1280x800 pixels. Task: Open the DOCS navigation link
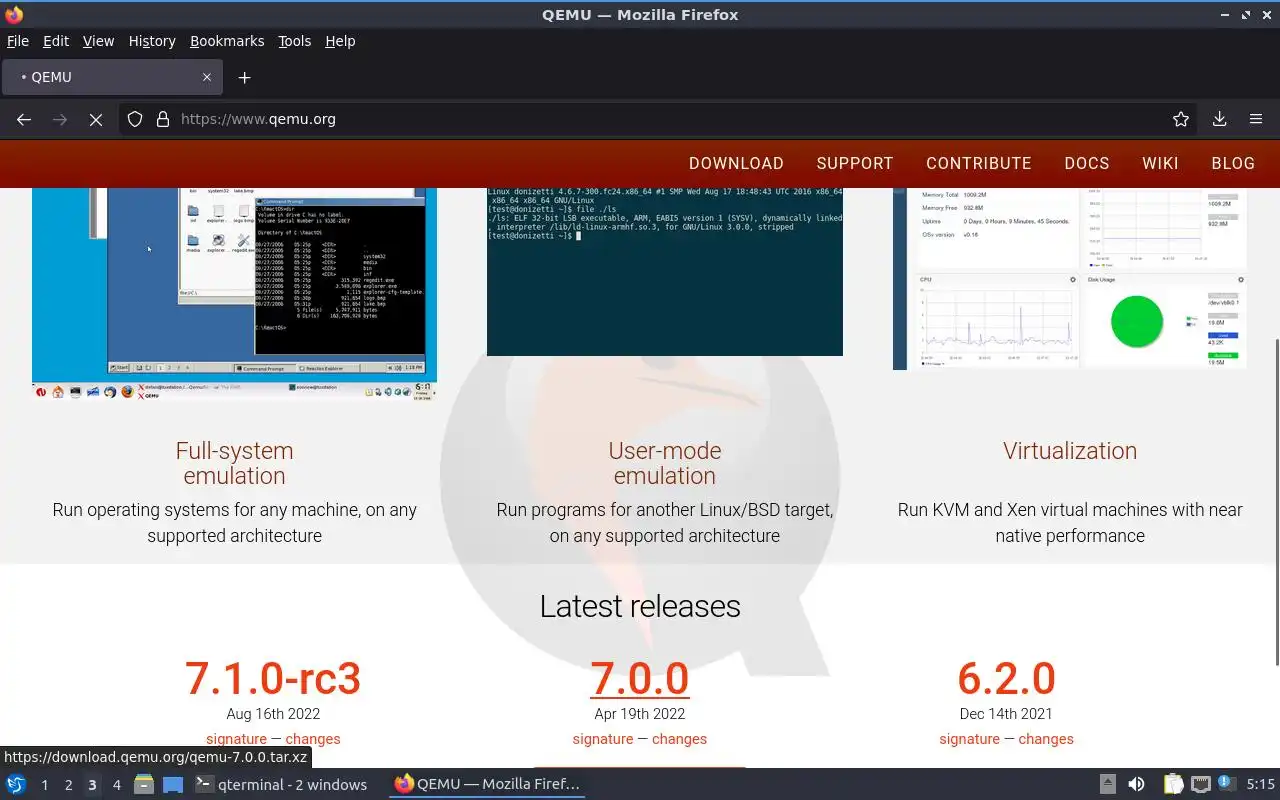1087,163
